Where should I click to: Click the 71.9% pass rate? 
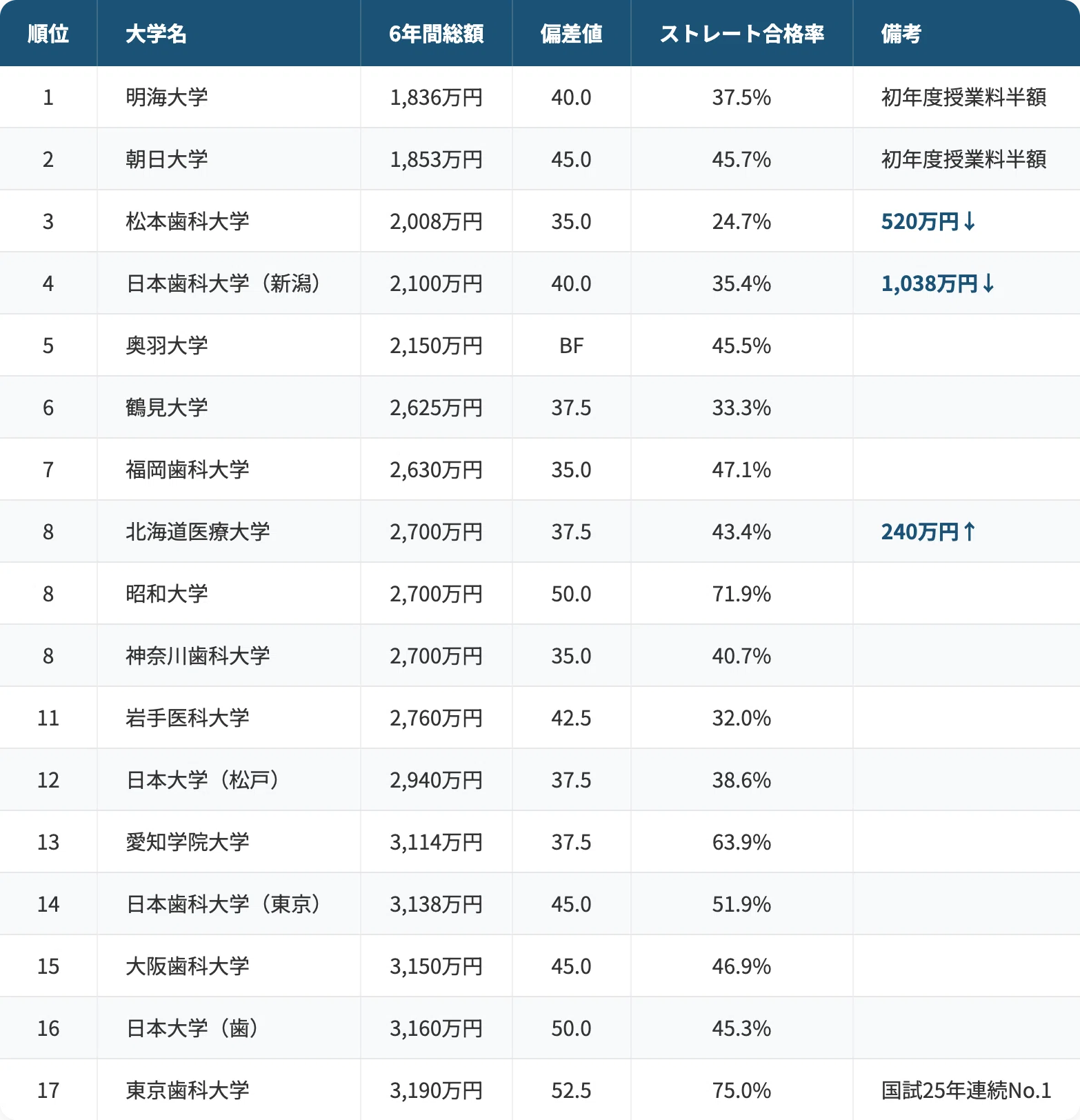click(x=742, y=594)
